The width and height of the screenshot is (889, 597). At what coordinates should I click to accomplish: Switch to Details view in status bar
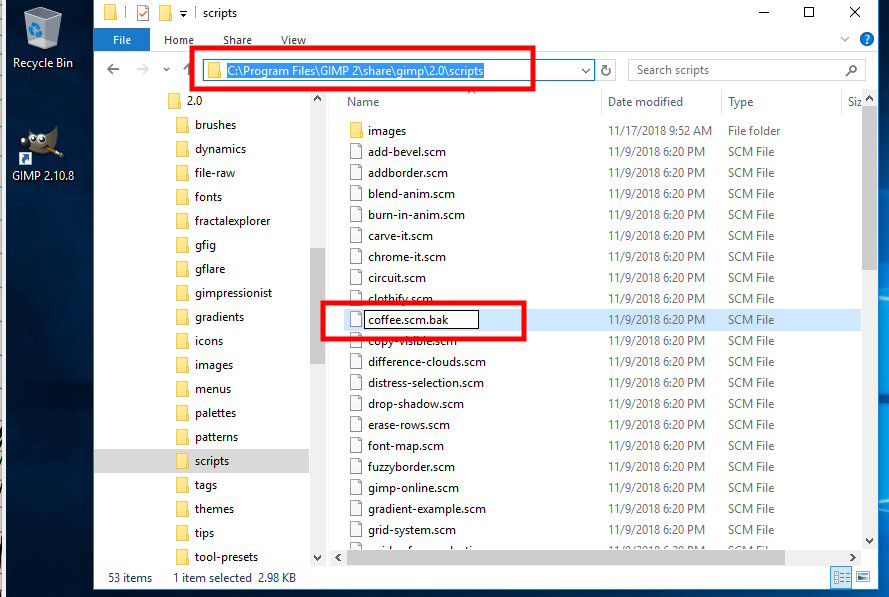click(841, 577)
